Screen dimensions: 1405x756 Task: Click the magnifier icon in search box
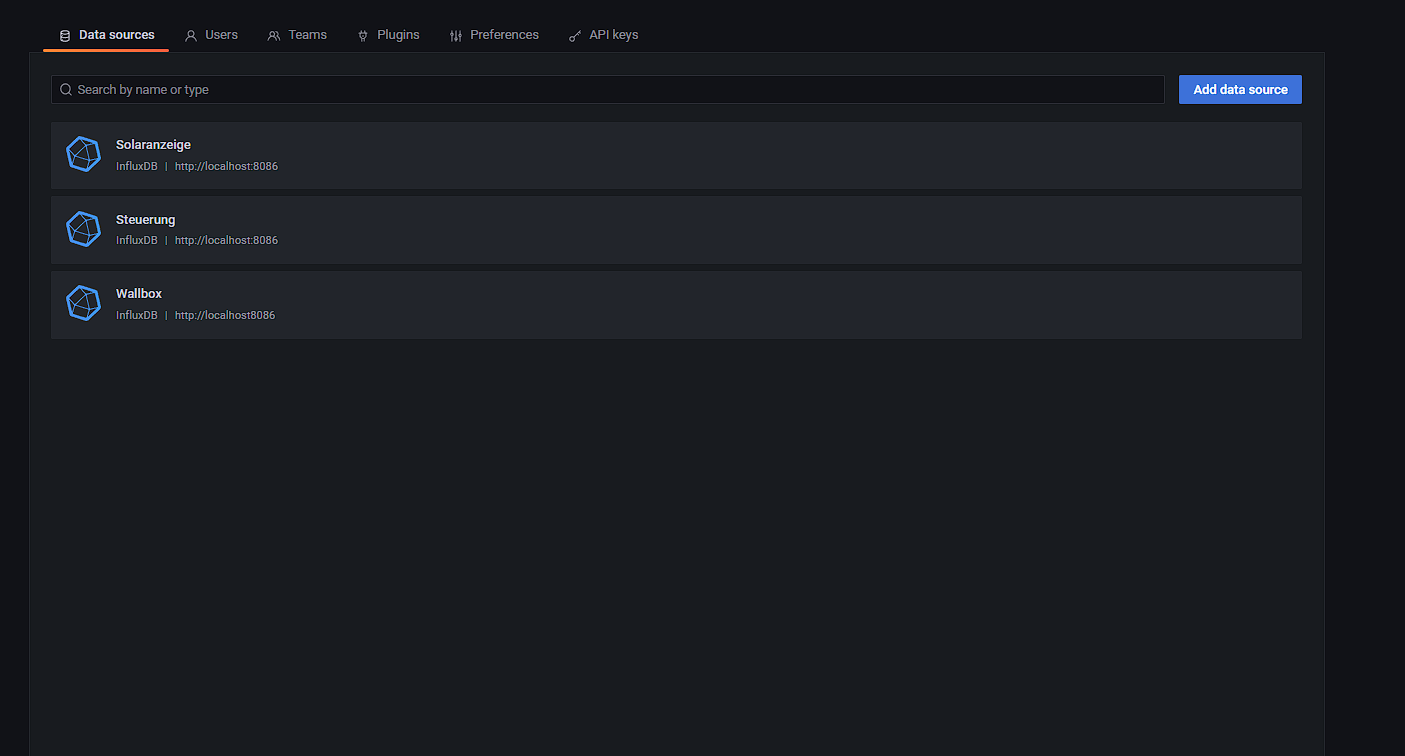coord(66,90)
